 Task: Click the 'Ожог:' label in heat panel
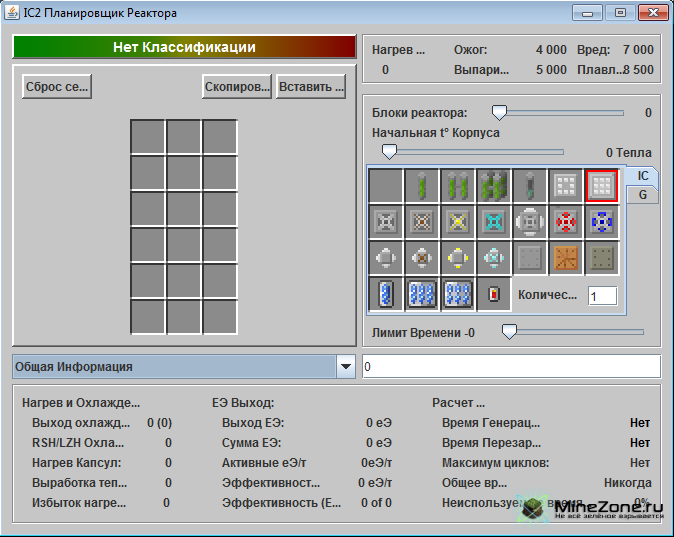(471, 50)
